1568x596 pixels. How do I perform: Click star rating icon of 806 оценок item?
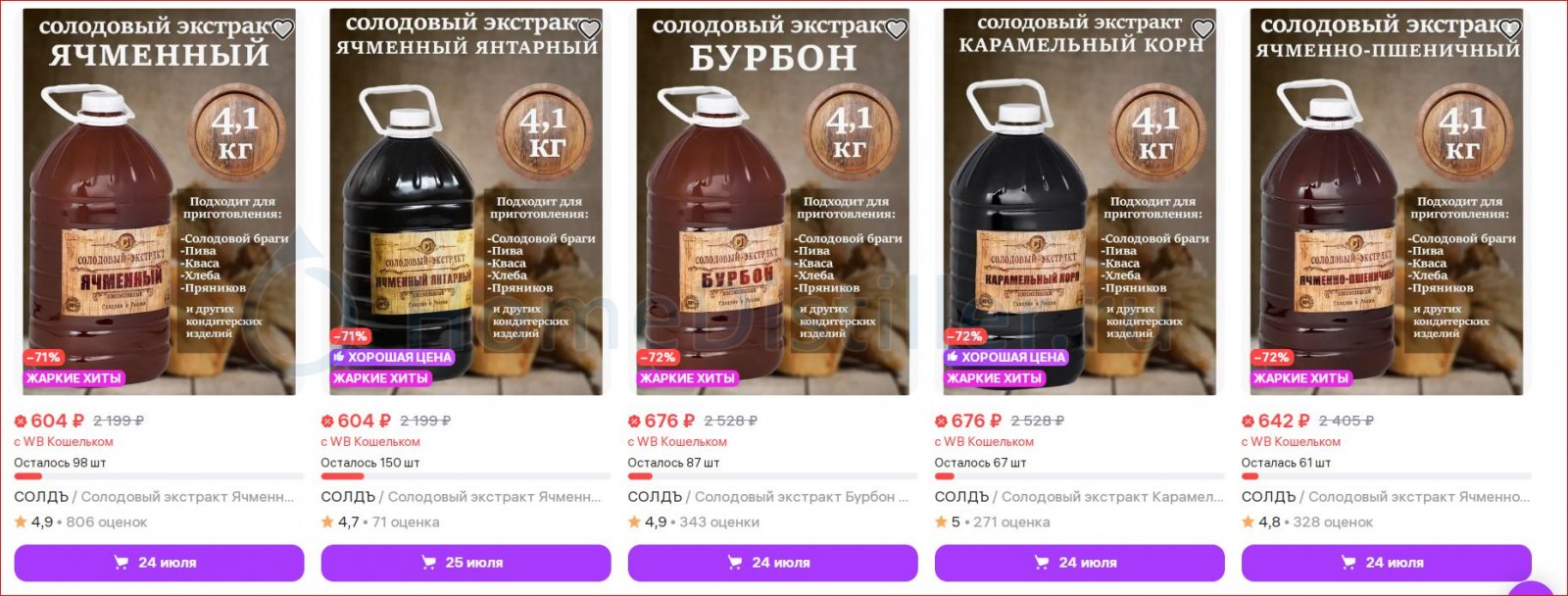coord(21,521)
